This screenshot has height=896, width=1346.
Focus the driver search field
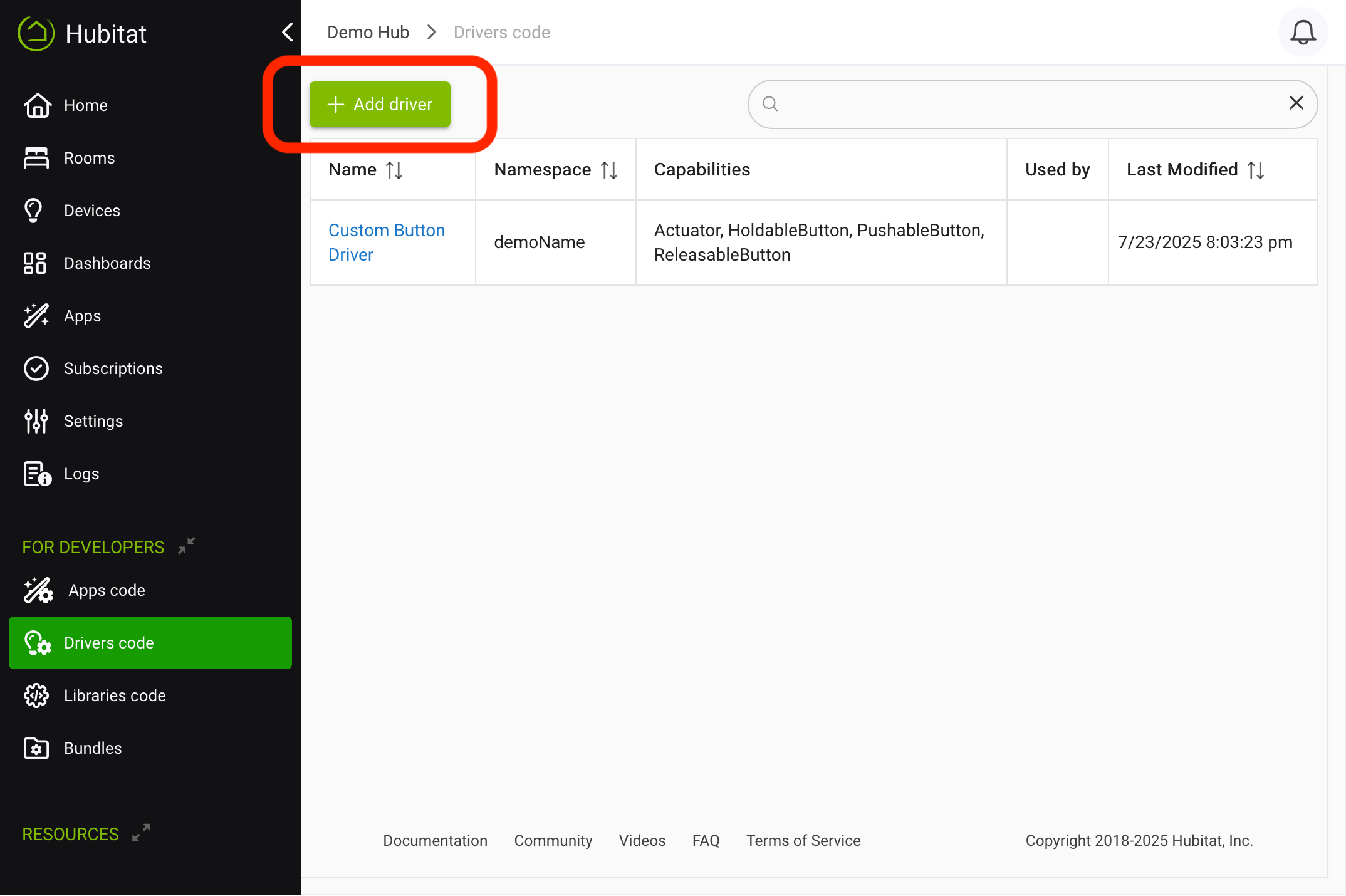click(x=1032, y=104)
